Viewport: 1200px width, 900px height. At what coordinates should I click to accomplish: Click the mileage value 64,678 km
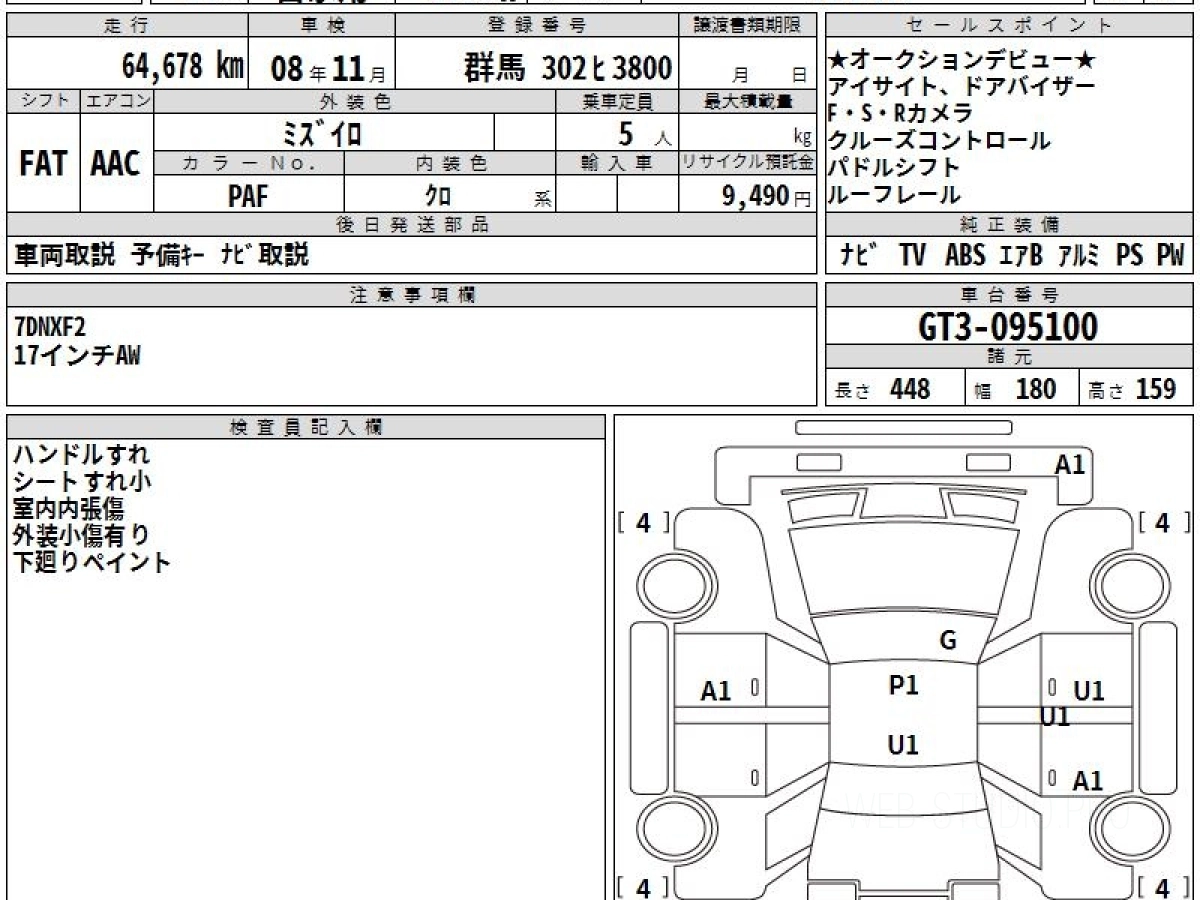[x=182, y=67]
